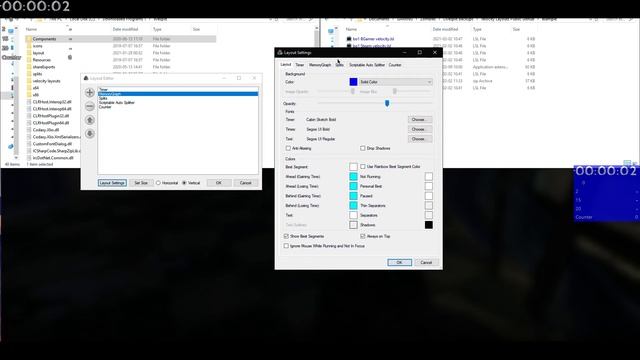Enable the Anti-Aliasing checkbox
This screenshot has width=640, height=360.
click(x=288, y=148)
